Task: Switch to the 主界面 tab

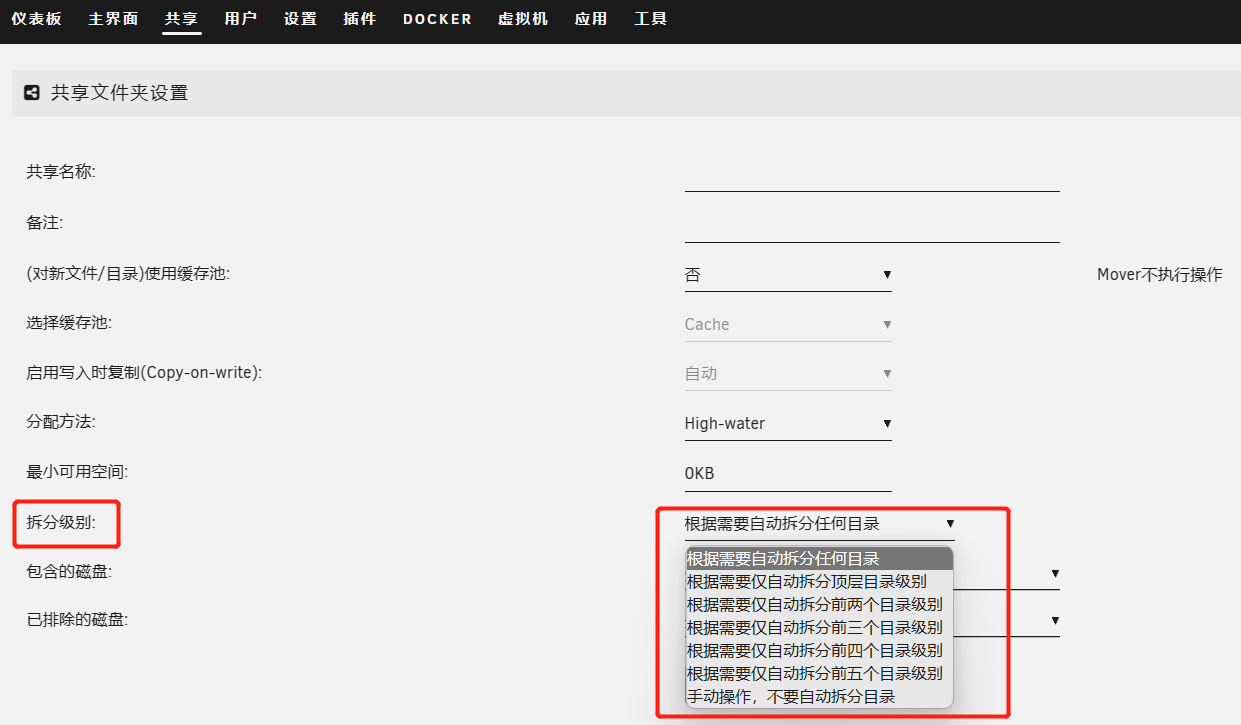Action: (113, 19)
